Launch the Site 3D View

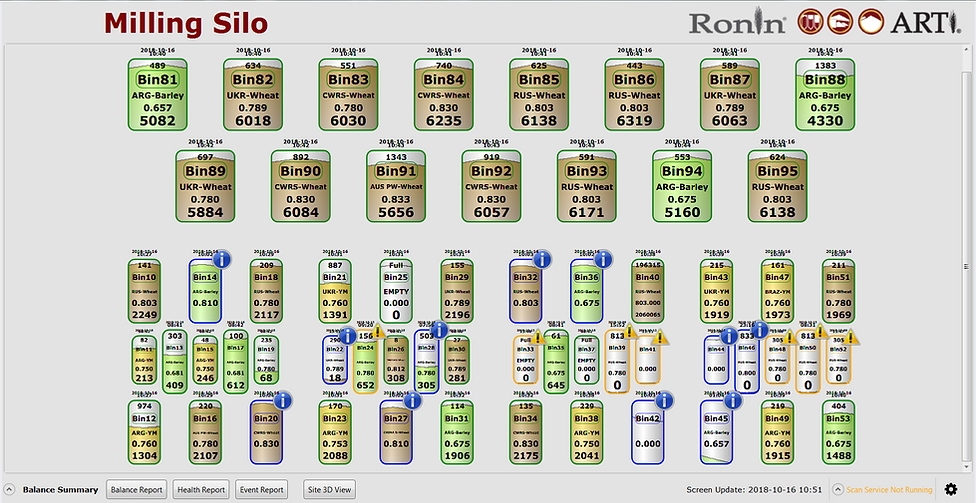point(330,489)
